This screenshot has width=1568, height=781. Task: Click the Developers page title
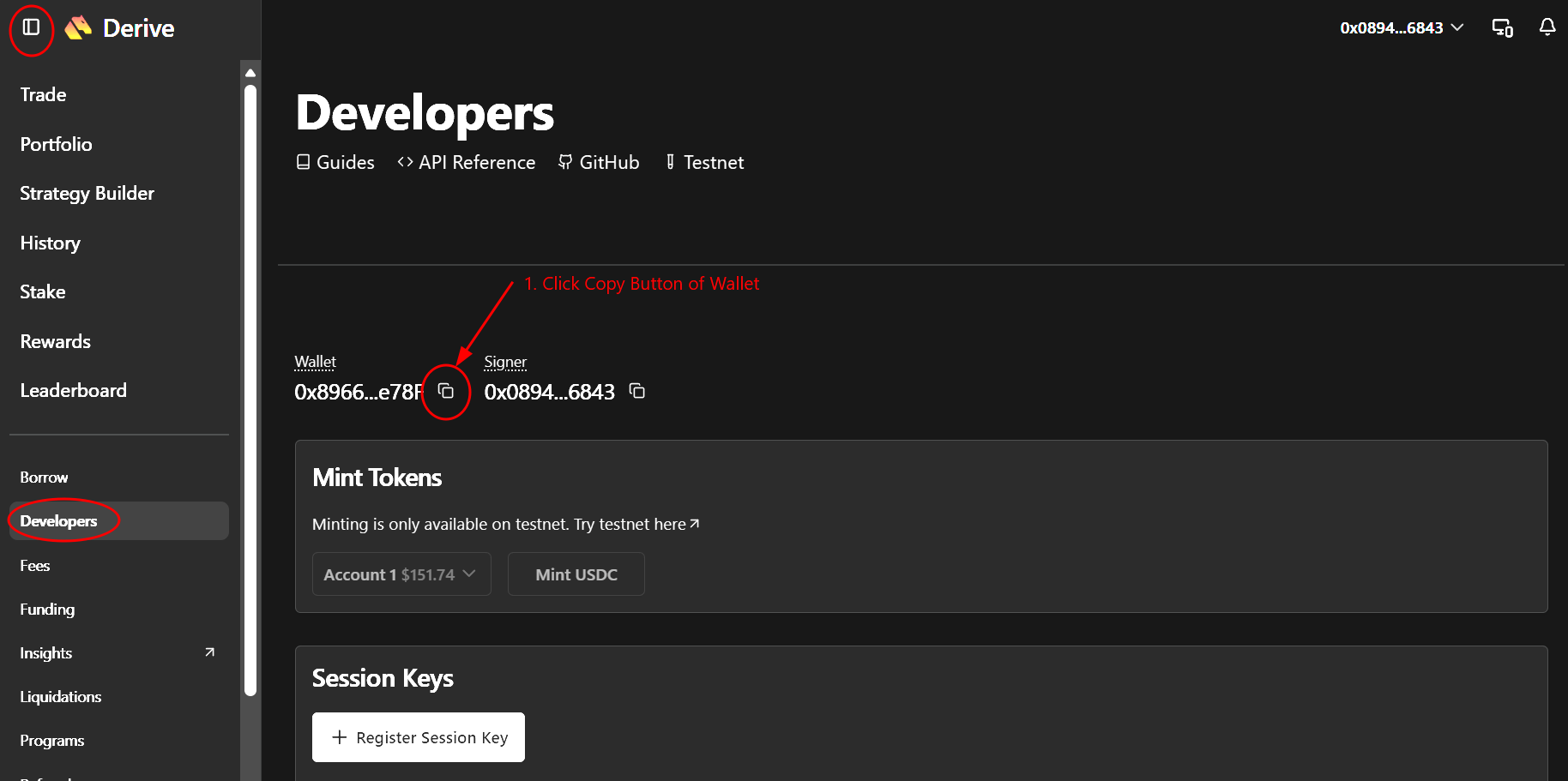tap(425, 113)
